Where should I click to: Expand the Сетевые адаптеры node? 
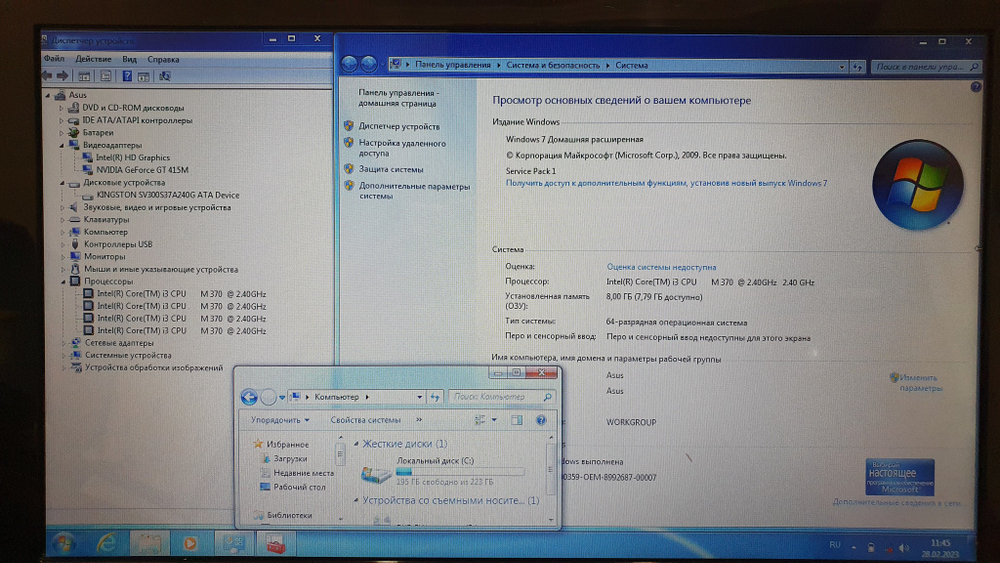click(x=64, y=343)
